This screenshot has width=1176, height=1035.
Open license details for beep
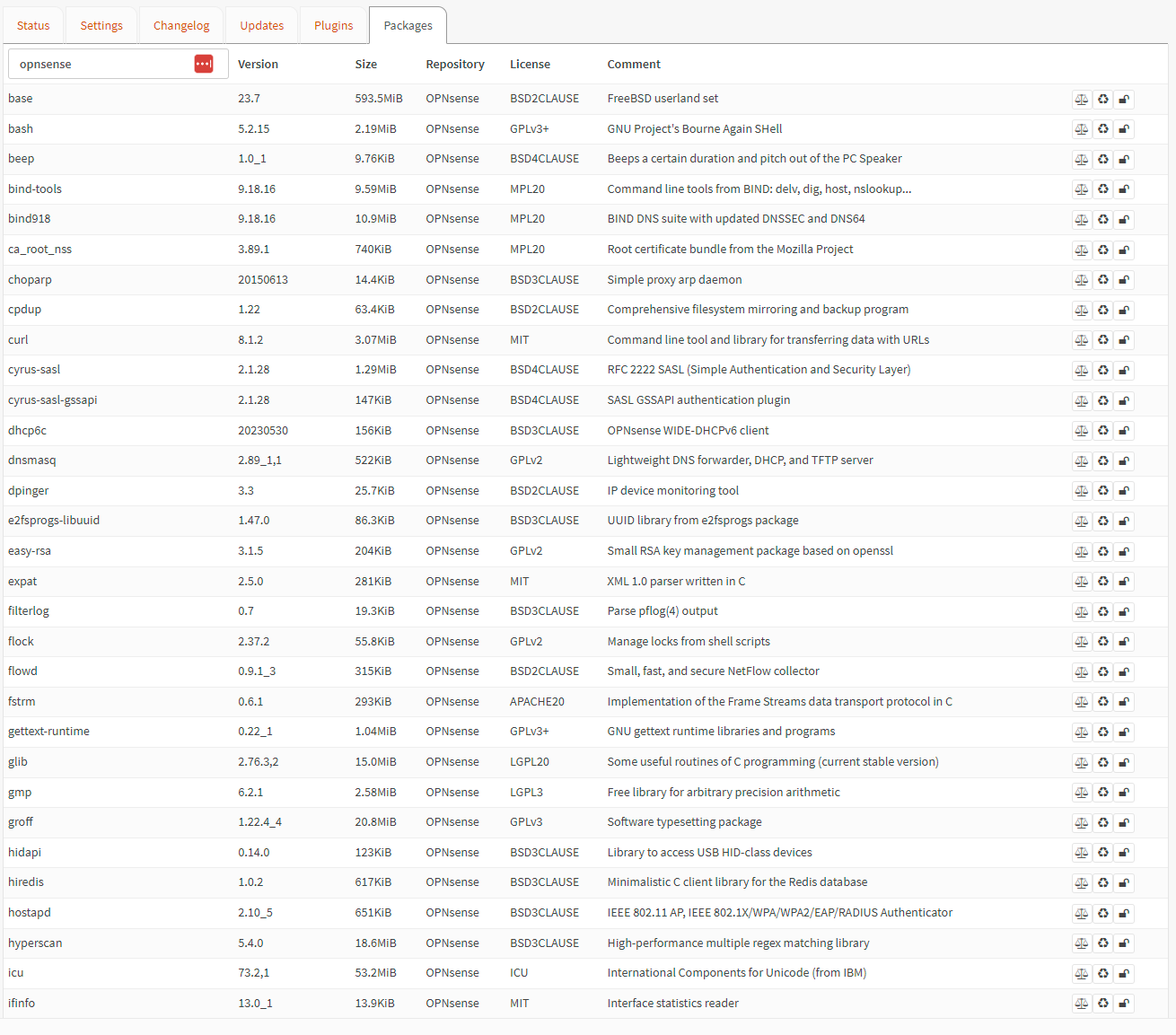[1082, 160]
